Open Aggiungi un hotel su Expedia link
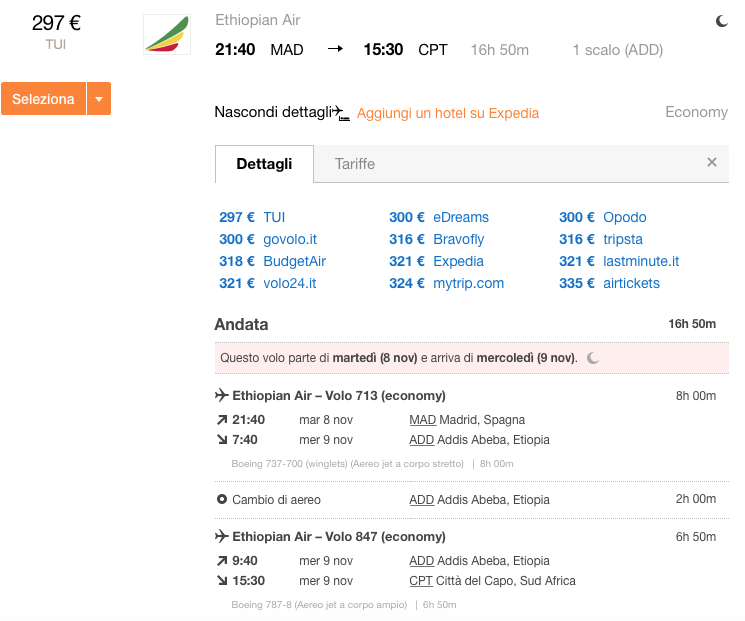745x621 pixels. (x=448, y=113)
